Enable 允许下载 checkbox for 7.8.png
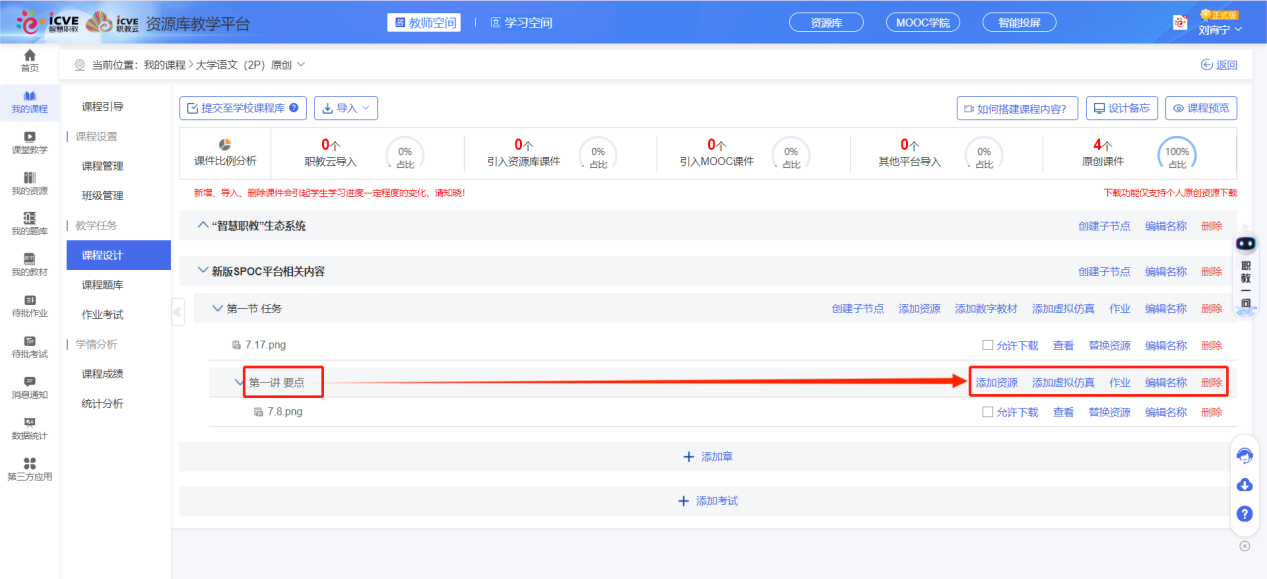This screenshot has height=579, width=1267. point(988,412)
